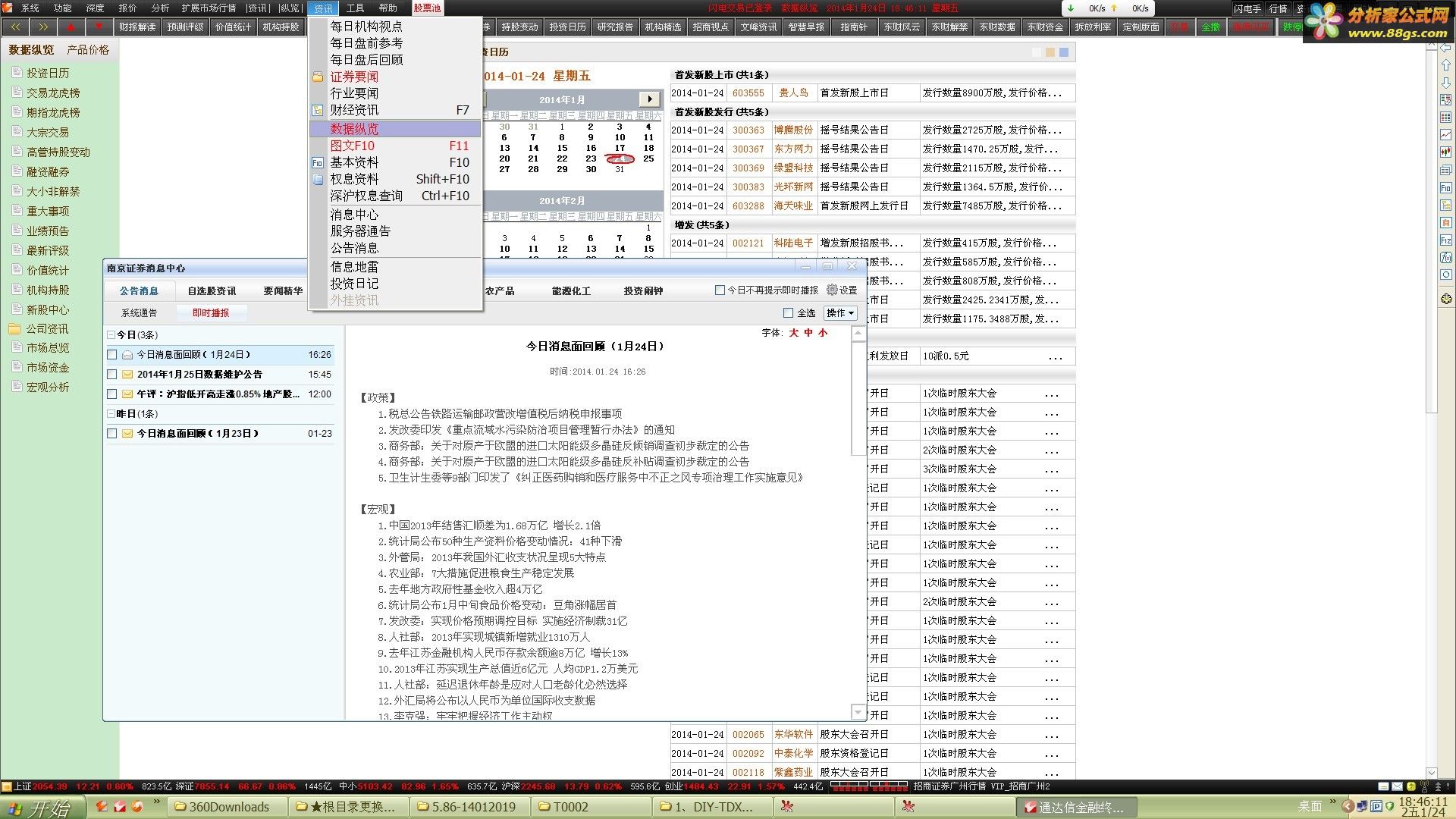Click the blue color square in calendar header
The image size is (1456, 819).
click(x=1064, y=52)
